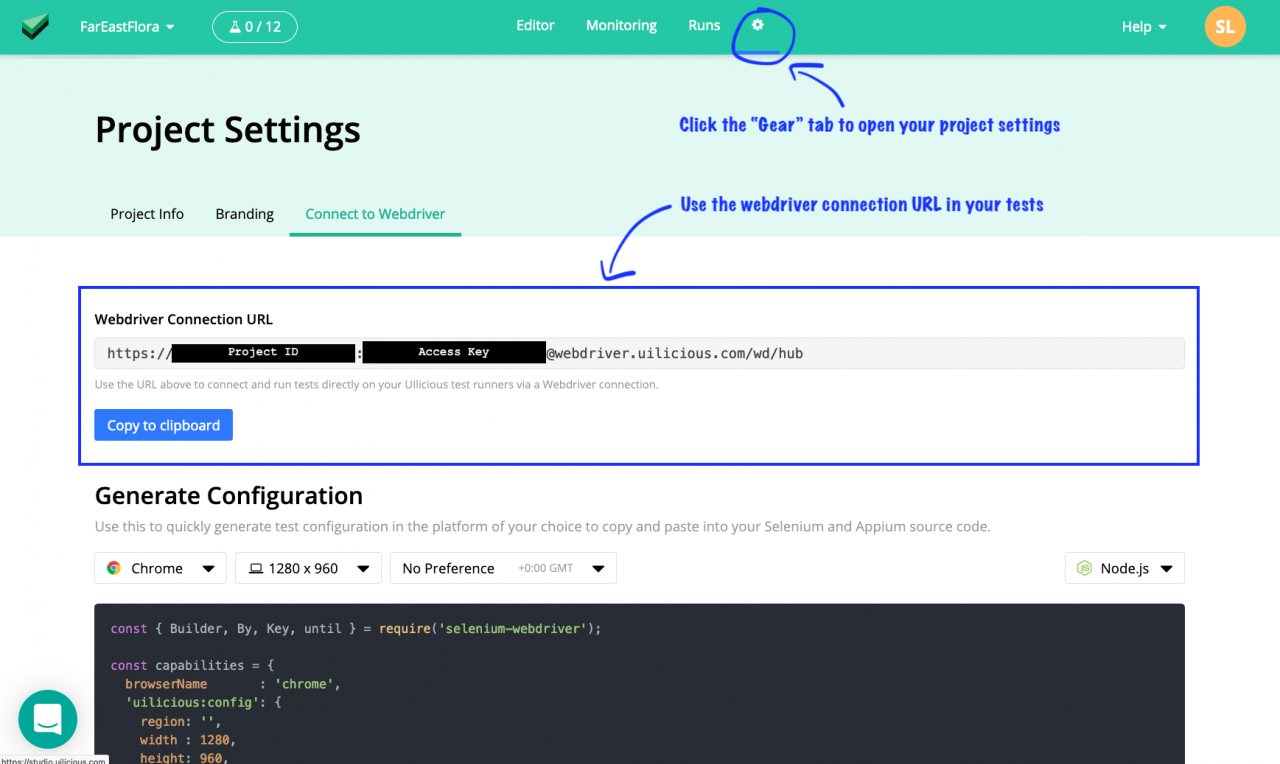Viewport: 1280px width, 764px height.
Task: Navigate to the Monitoring page
Action: point(620,25)
